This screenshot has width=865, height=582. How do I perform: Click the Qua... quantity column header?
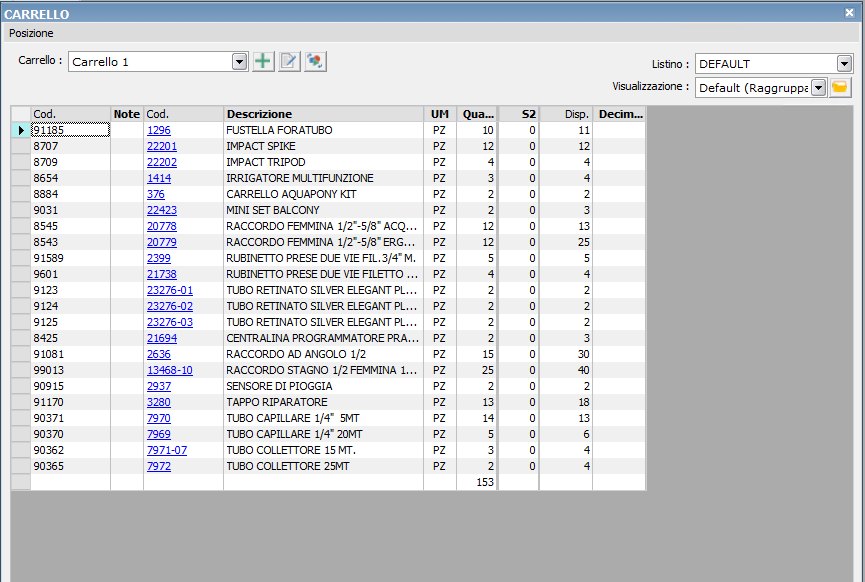478,114
